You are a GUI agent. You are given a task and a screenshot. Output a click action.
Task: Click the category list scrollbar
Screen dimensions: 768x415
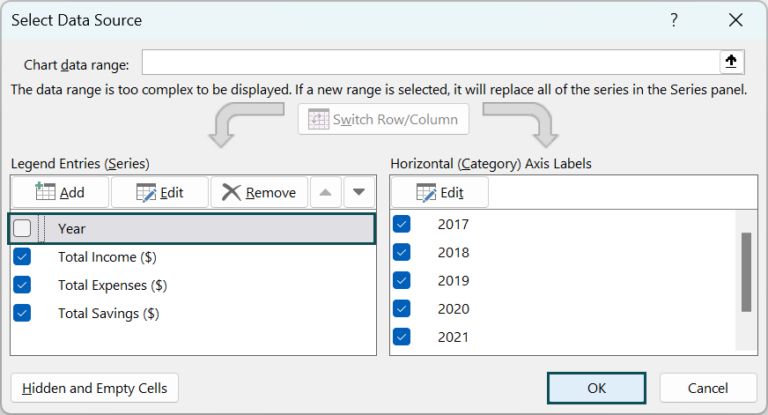click(745, 272)
